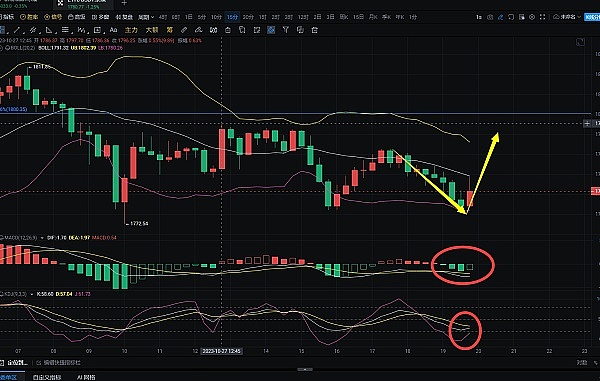Toggle the magnet snap tool

coord(214,30)
